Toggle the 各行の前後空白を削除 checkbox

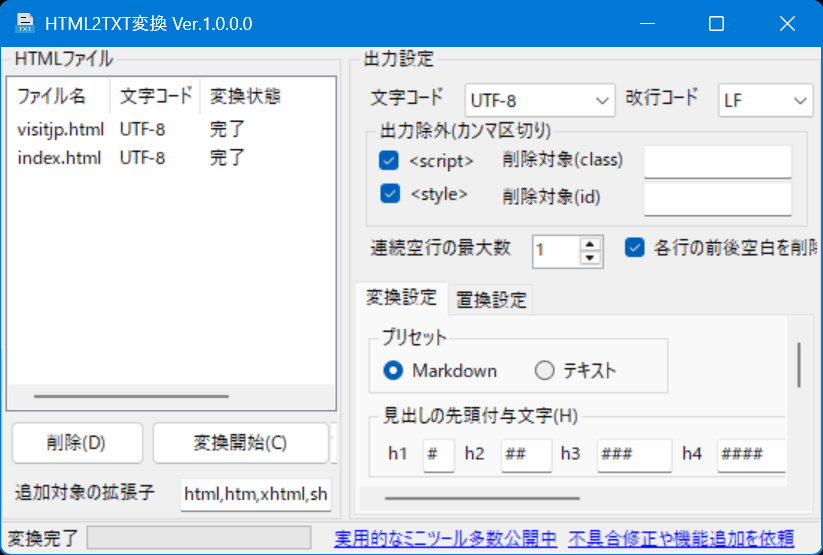(x=634, y=248)
